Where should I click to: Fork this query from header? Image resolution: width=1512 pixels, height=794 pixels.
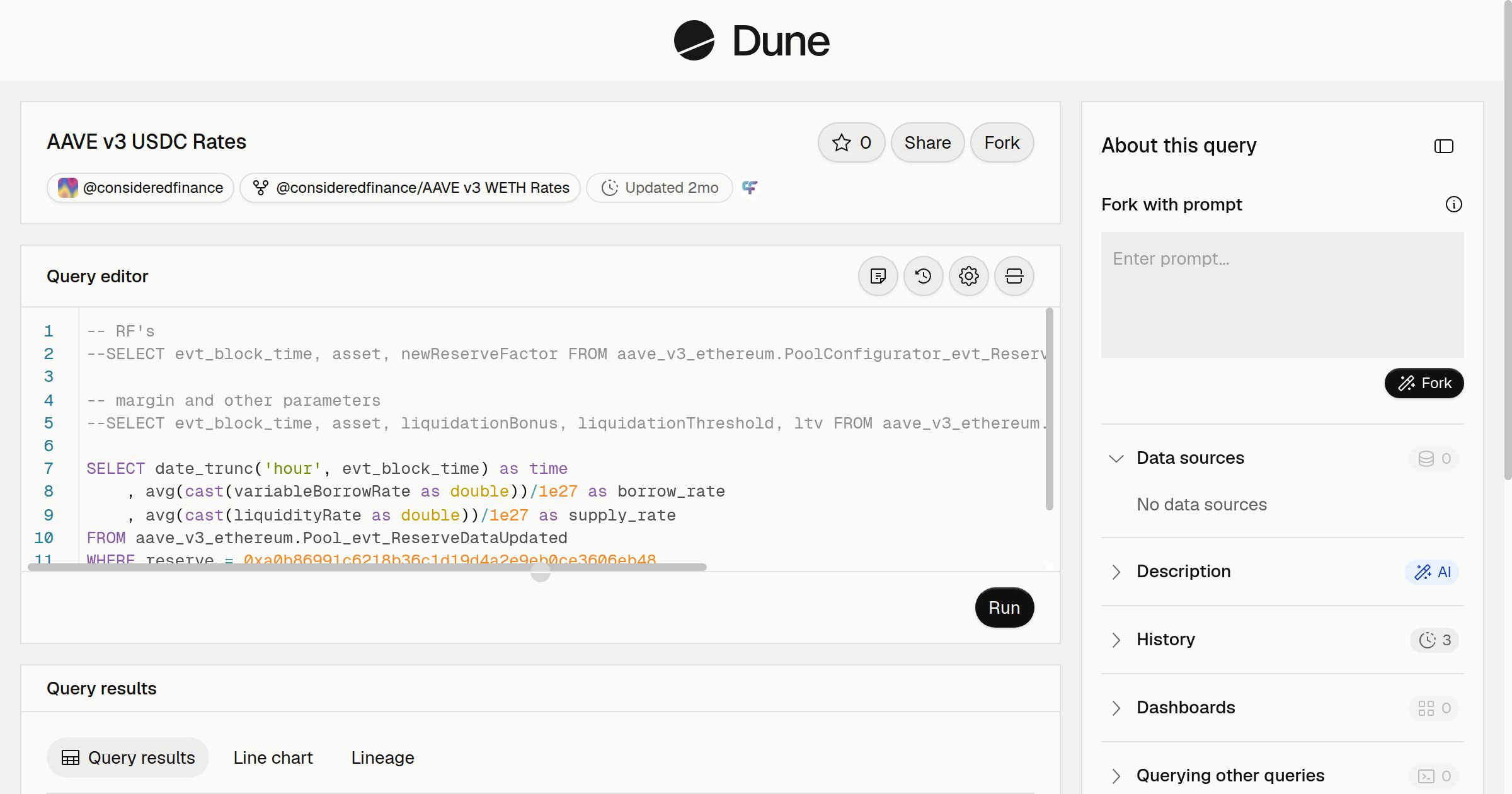(1002, 142)
